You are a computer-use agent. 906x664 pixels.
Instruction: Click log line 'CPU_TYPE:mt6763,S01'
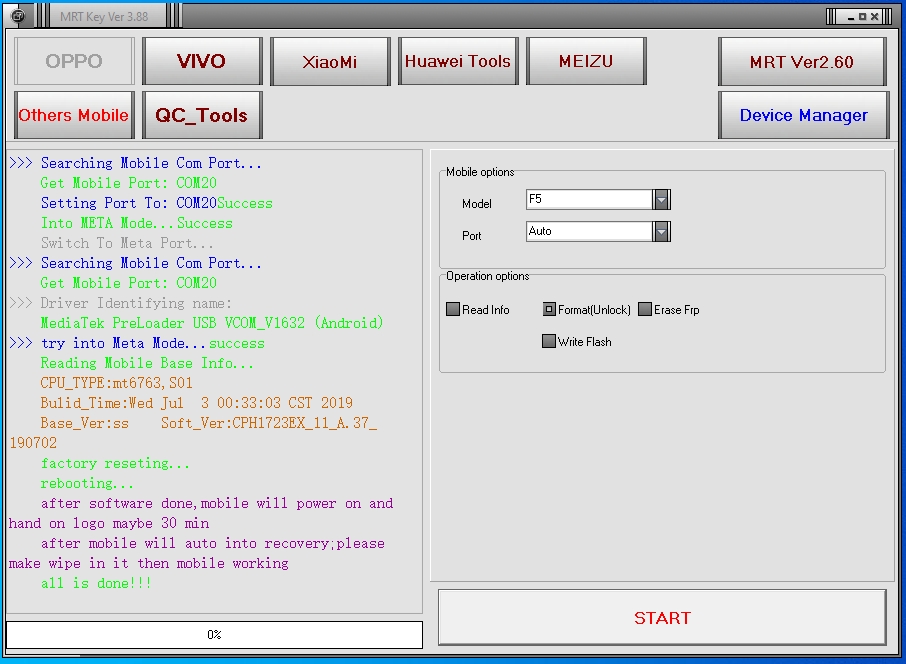[116, 383]
